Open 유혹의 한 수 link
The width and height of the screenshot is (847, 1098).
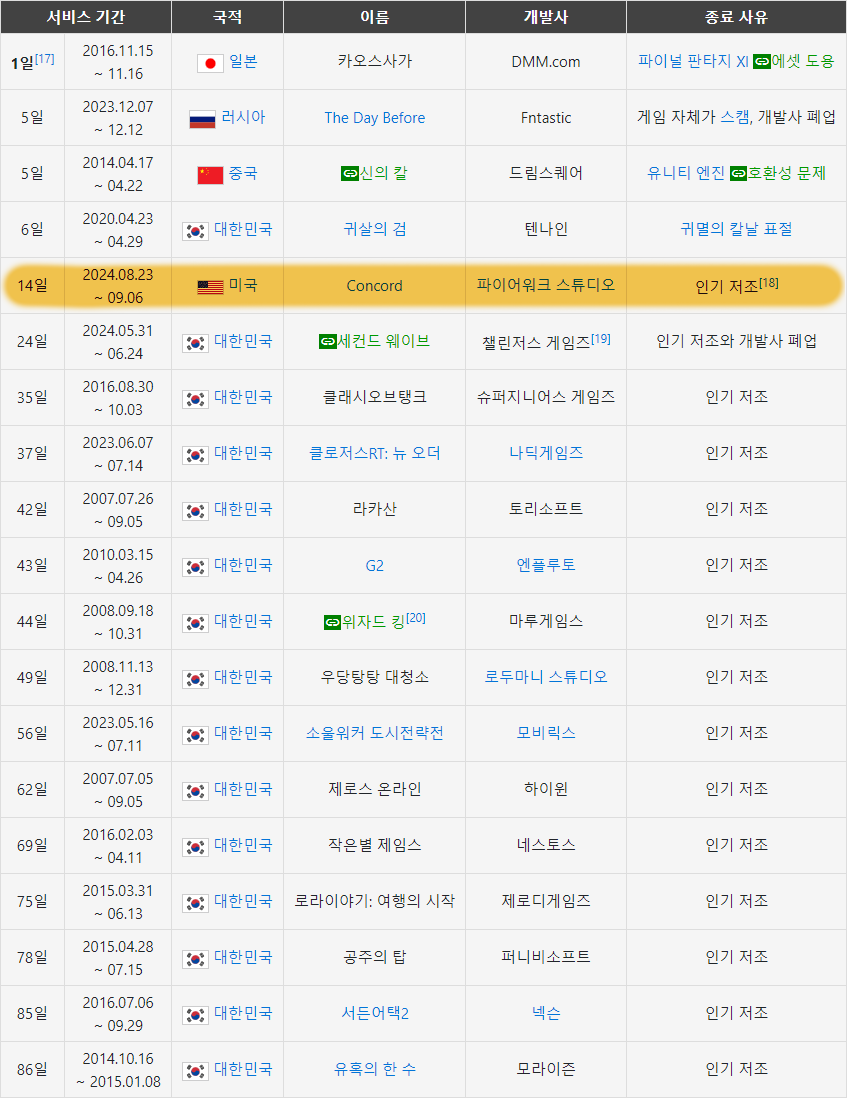(374, 1069)
